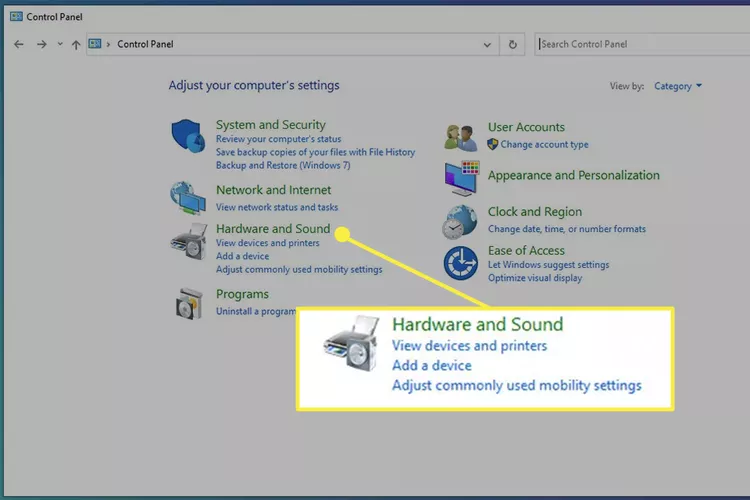Open the Programs heading
Viewport: 750px width, 500px height.
pyautogui.click(x=242, y=294)
